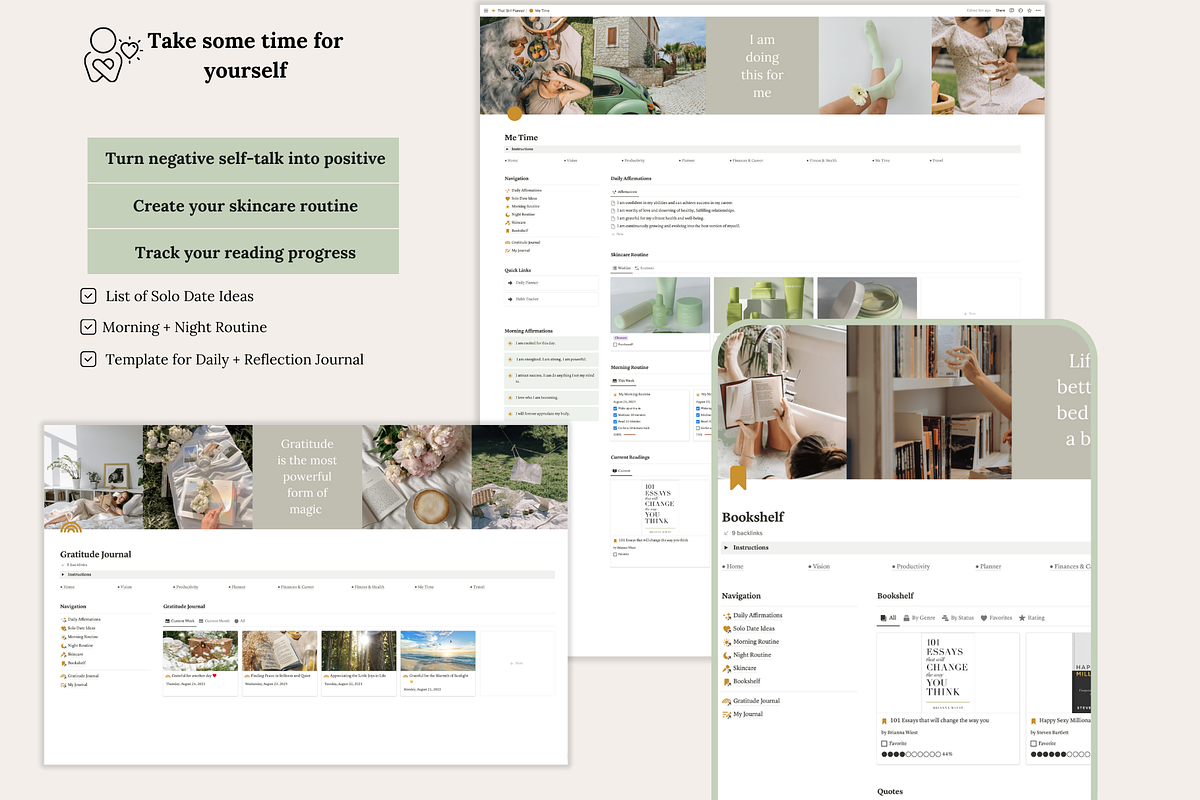Open Gratitude Journal rainbow icon in Bookshelf navigation
1200x800 pixels.
(x=726, y=701)
